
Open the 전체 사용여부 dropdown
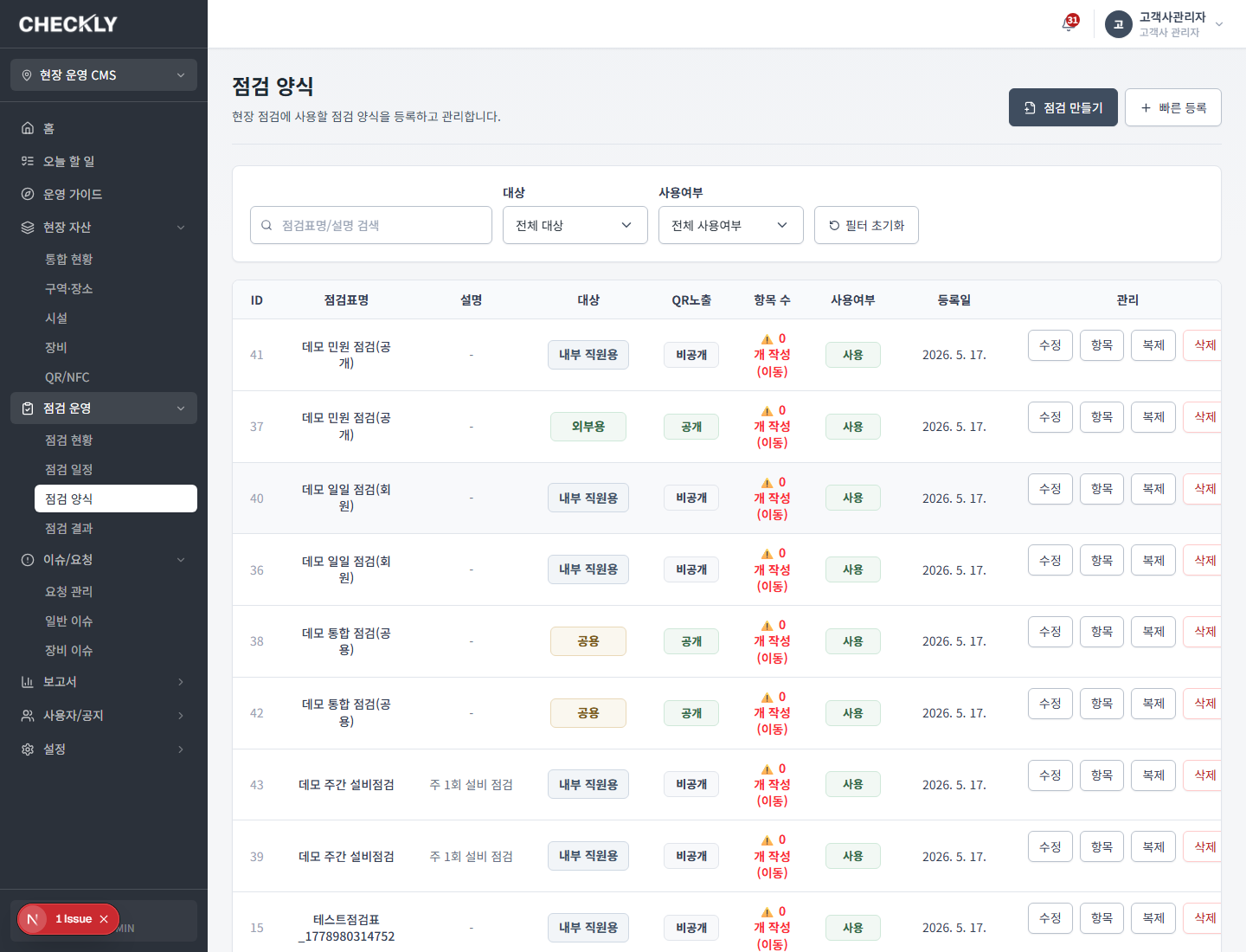(x=731, y=225)
